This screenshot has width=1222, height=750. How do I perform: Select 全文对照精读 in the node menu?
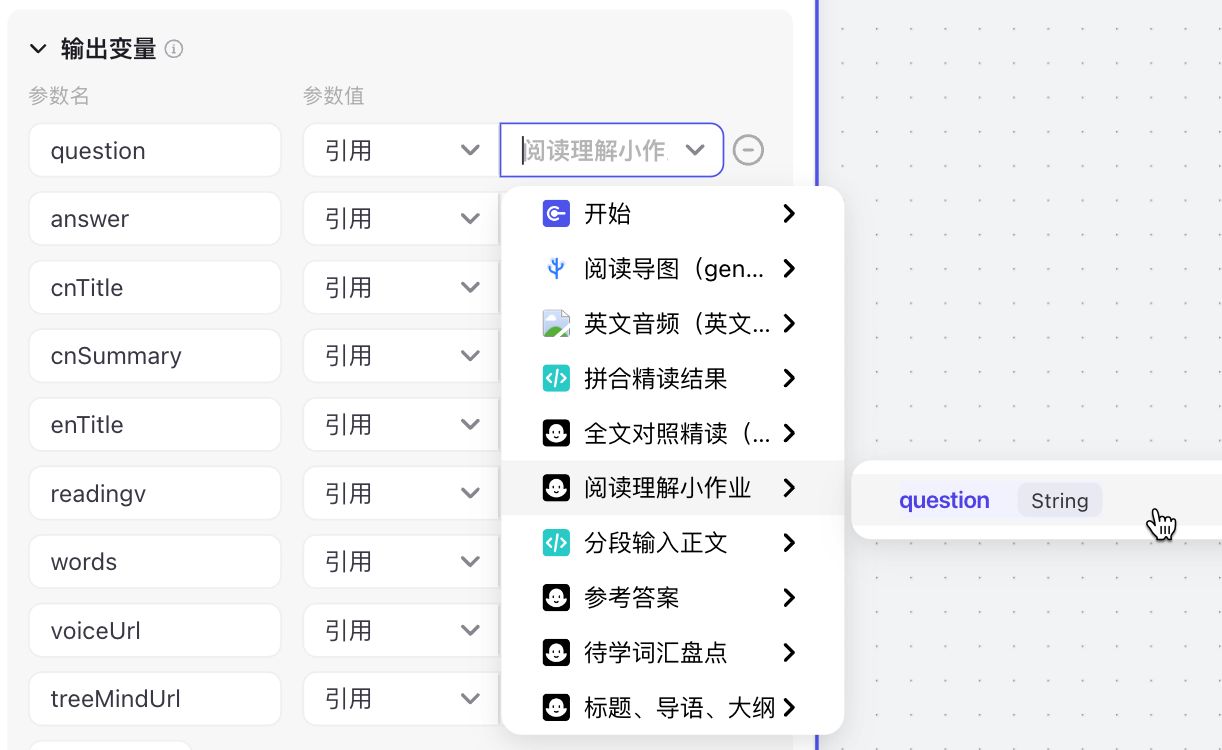point(672,433)
